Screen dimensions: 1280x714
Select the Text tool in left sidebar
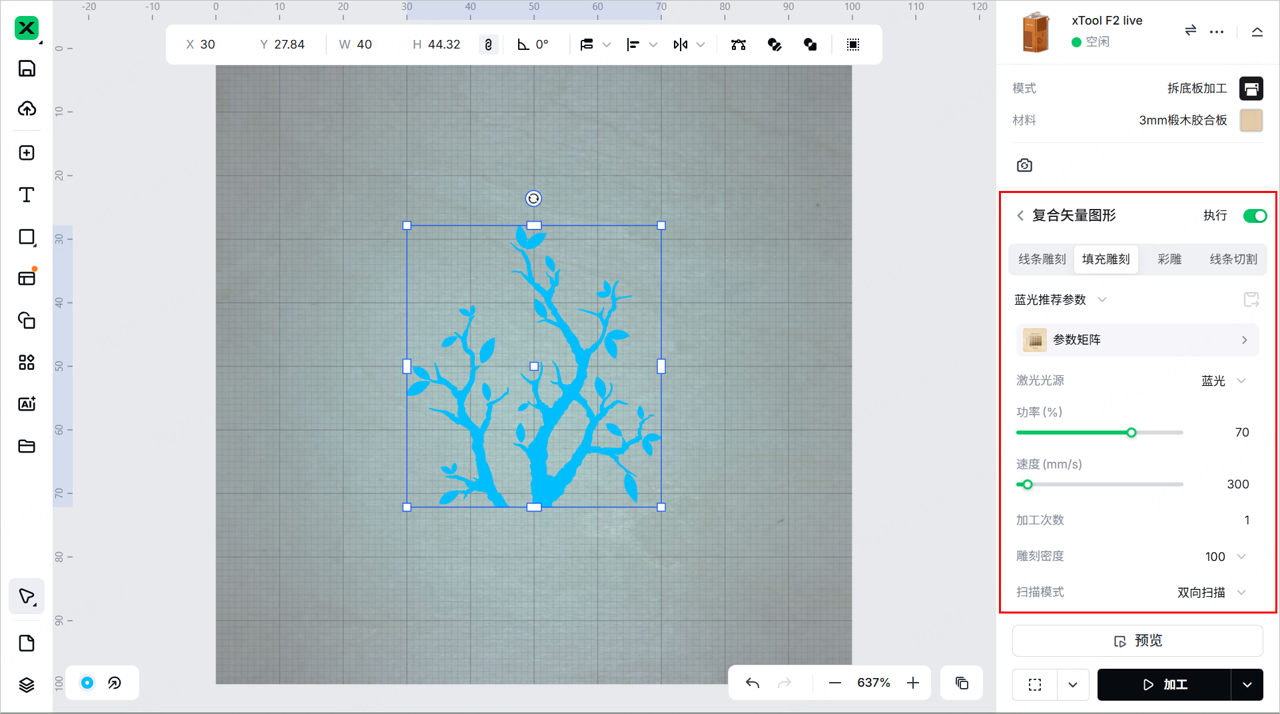pos(27,195)
